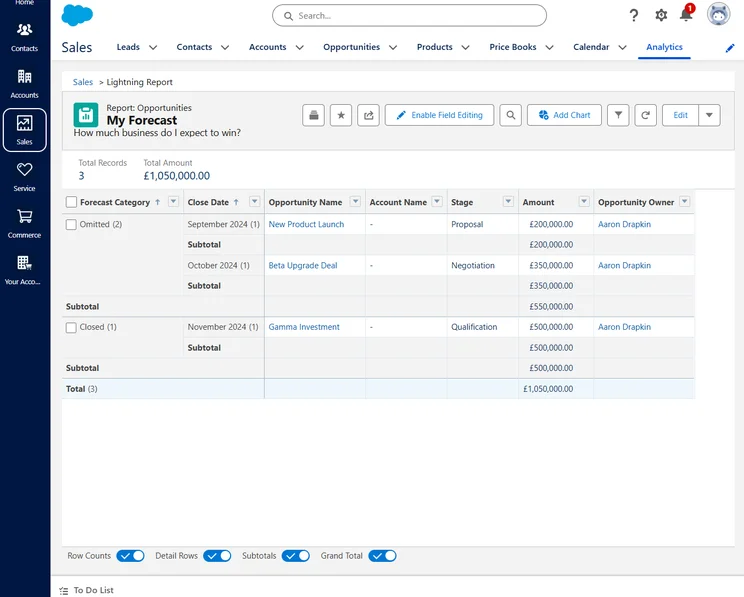Sort by Close Date arrow
The width and height of the screenshot is (744, 597).
[x=236, y=202]
